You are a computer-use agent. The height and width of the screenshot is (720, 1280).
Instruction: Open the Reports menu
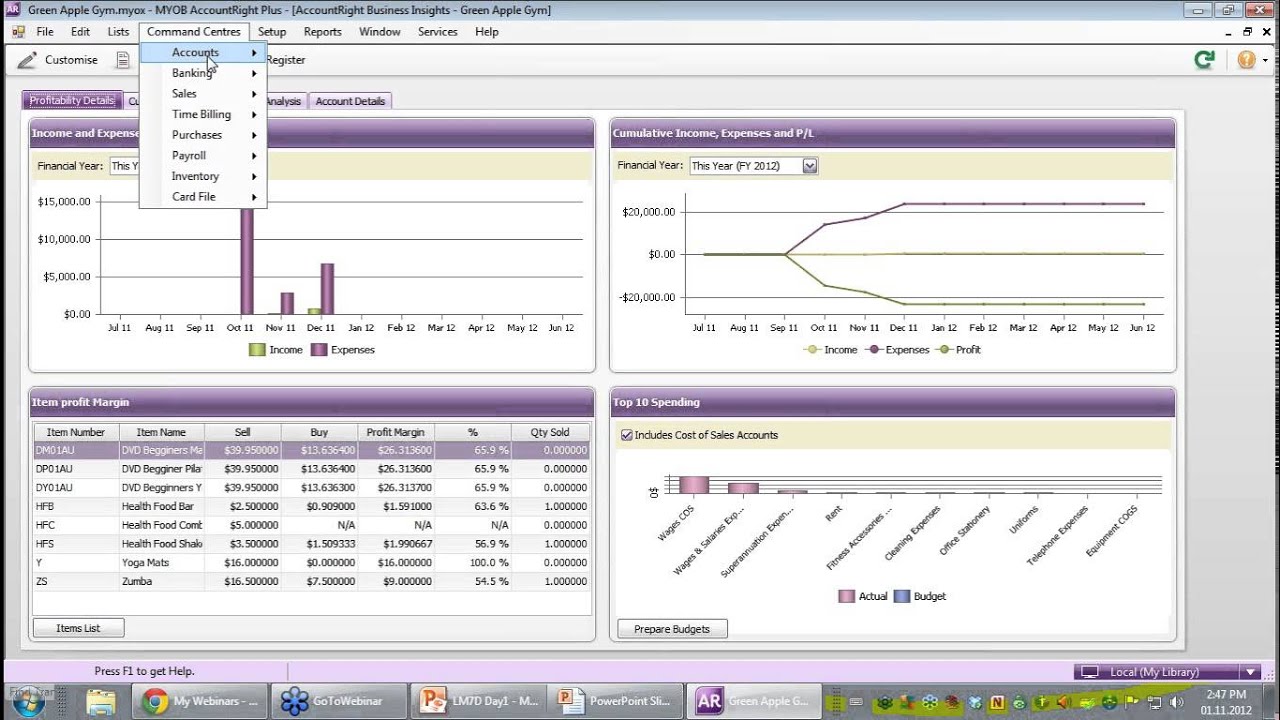[323, 32]
